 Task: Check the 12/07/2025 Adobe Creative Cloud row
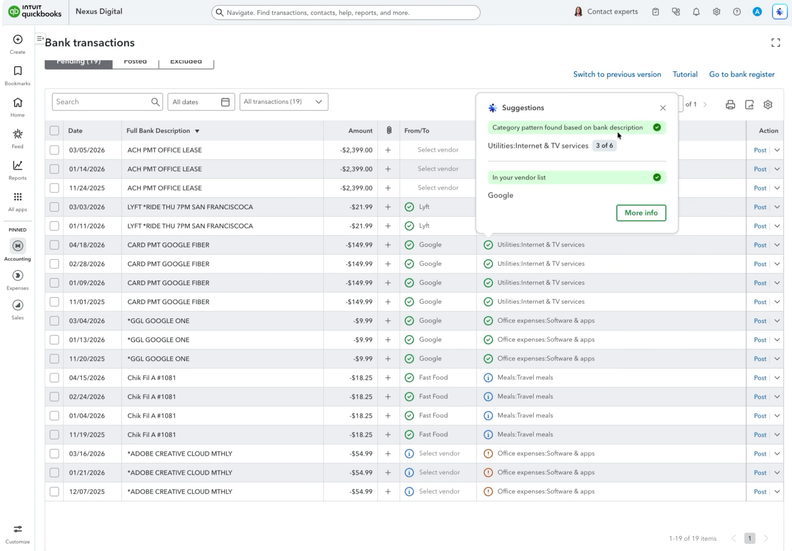54,491
